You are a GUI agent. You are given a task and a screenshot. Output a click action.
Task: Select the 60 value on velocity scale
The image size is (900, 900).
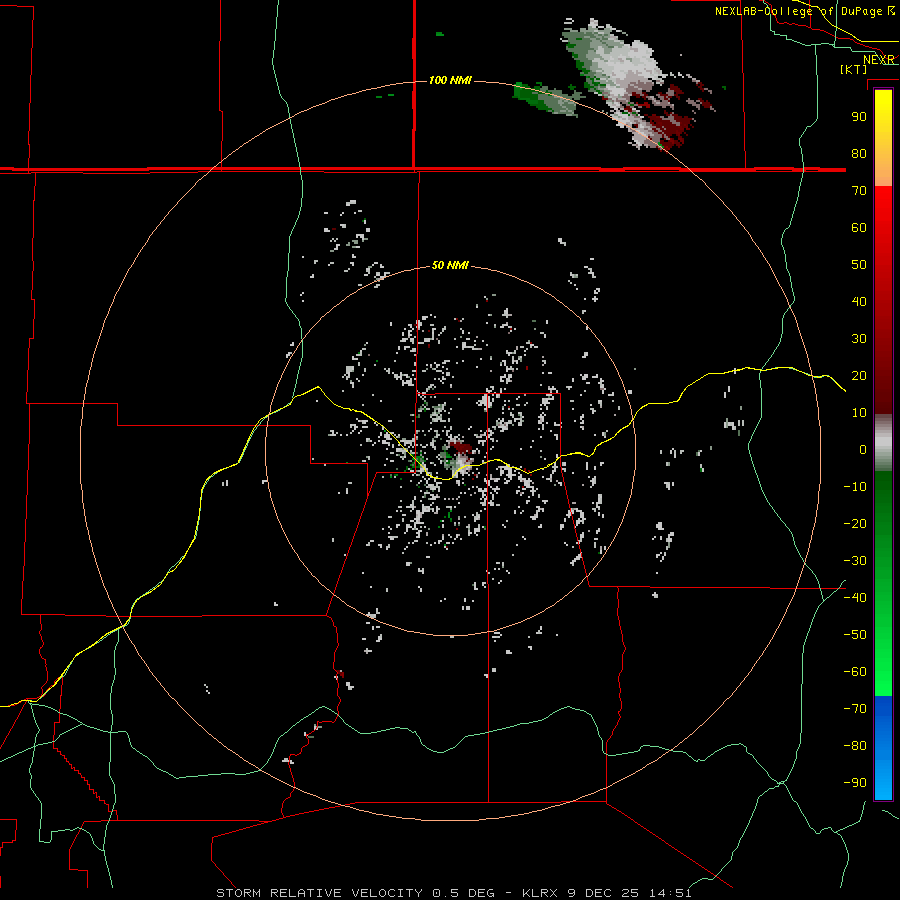(859, 227)
